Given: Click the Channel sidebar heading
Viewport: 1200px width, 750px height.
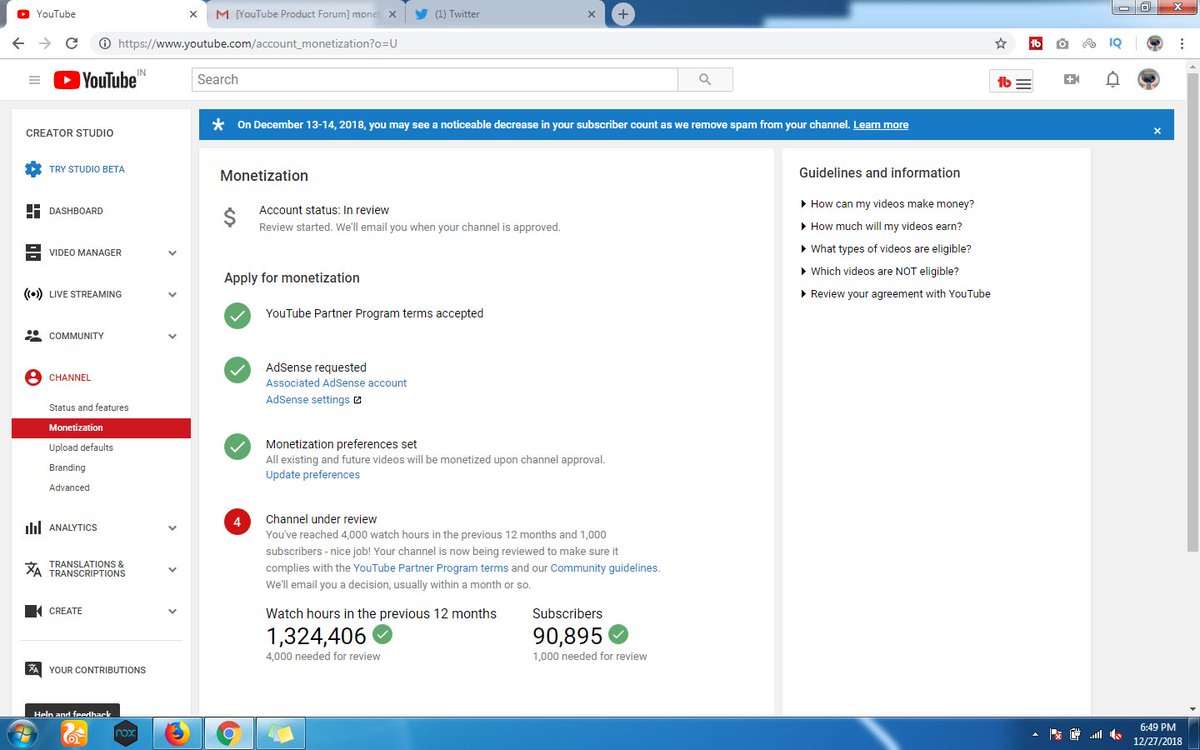Looking at the screenshot, I should coord(69,378).
